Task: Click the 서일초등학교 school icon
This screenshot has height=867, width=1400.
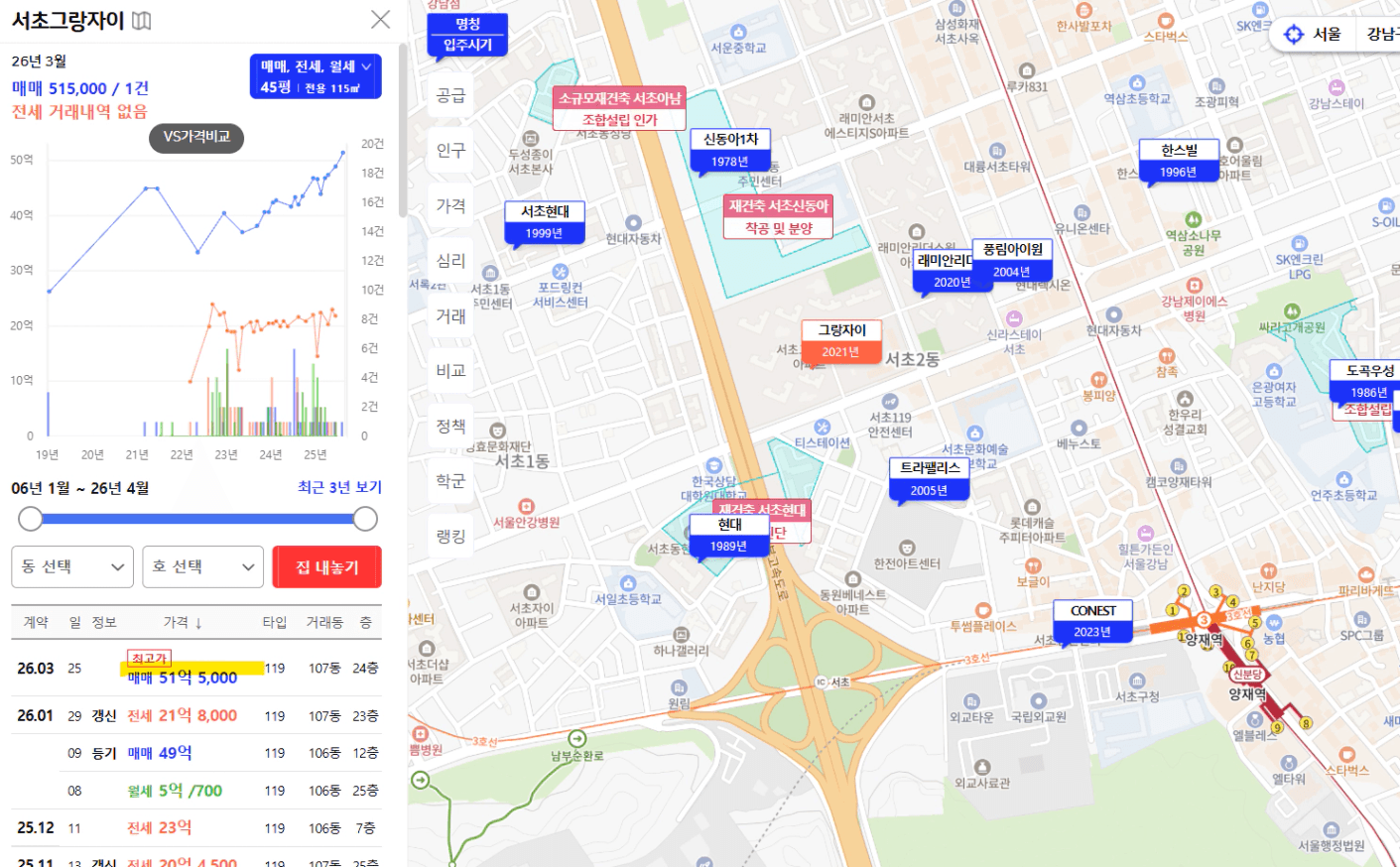Action: coord(627,583)
